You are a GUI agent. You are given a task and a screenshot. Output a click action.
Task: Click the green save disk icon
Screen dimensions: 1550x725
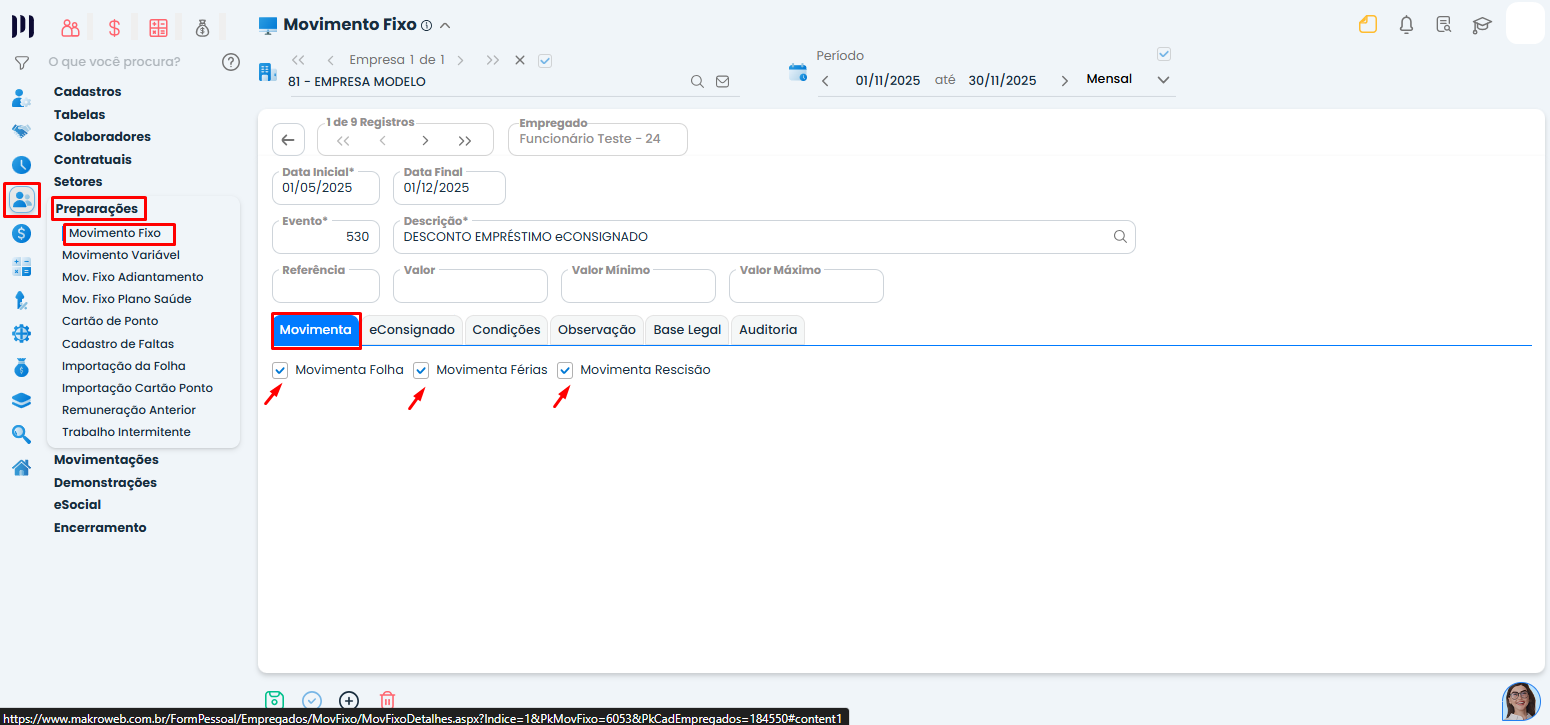(x=274, y=701)
